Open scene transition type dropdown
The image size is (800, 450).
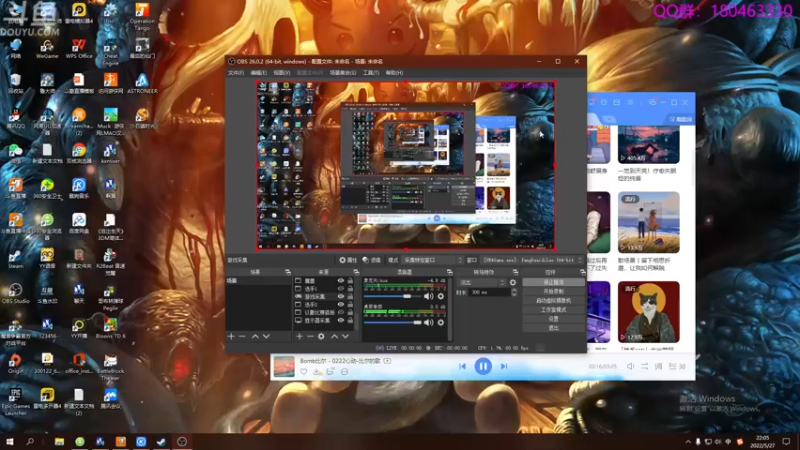482,282
